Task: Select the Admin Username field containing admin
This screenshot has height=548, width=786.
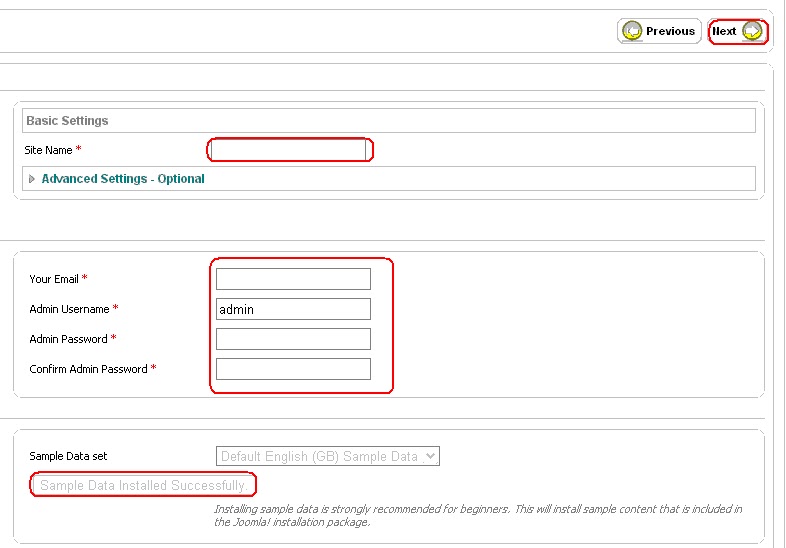Action: tap(293, 309)
